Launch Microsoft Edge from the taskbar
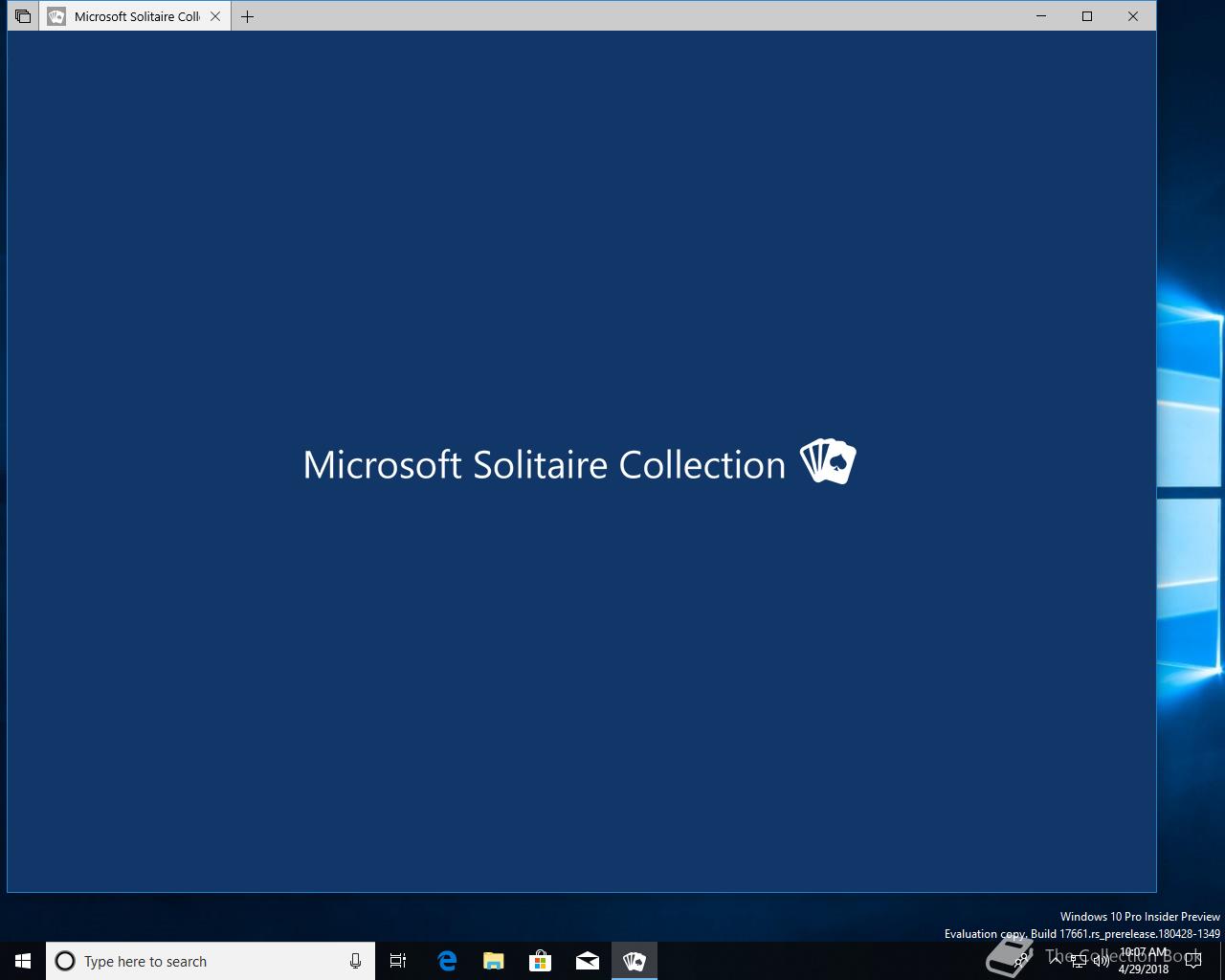Viewport: 1225px width, 980px height. coord(447,961)
